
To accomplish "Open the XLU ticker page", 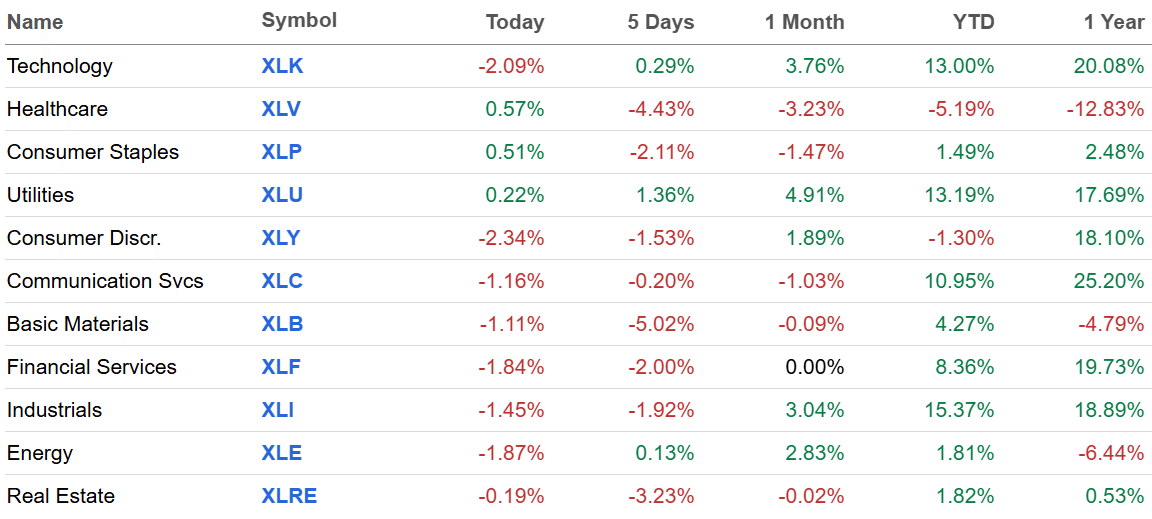I will 282,196.
